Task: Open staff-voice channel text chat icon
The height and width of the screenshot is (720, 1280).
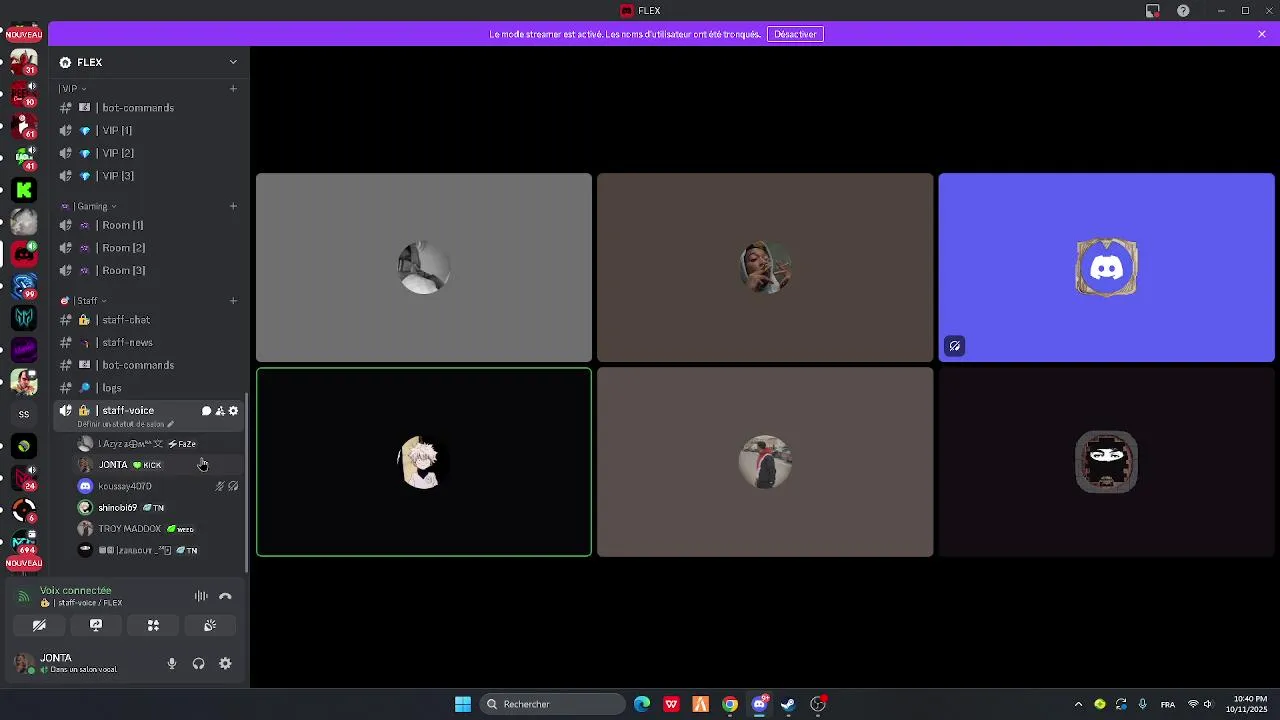Action: click(206, 411)
